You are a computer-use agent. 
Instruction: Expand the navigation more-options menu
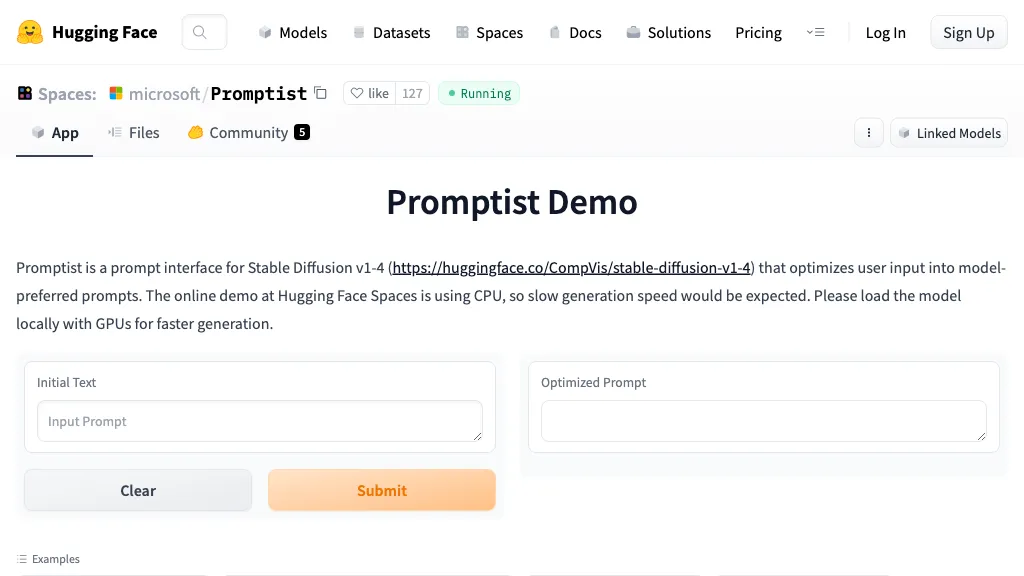coord(815,32)
